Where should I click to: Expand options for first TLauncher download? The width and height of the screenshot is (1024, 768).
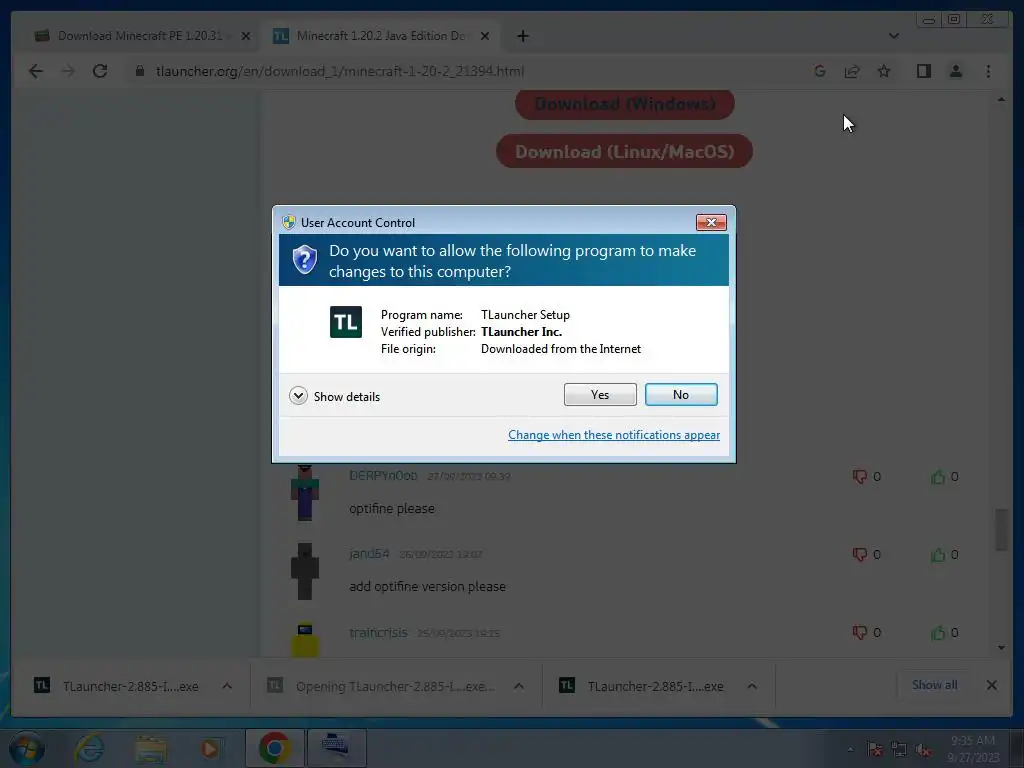[227, 686]
